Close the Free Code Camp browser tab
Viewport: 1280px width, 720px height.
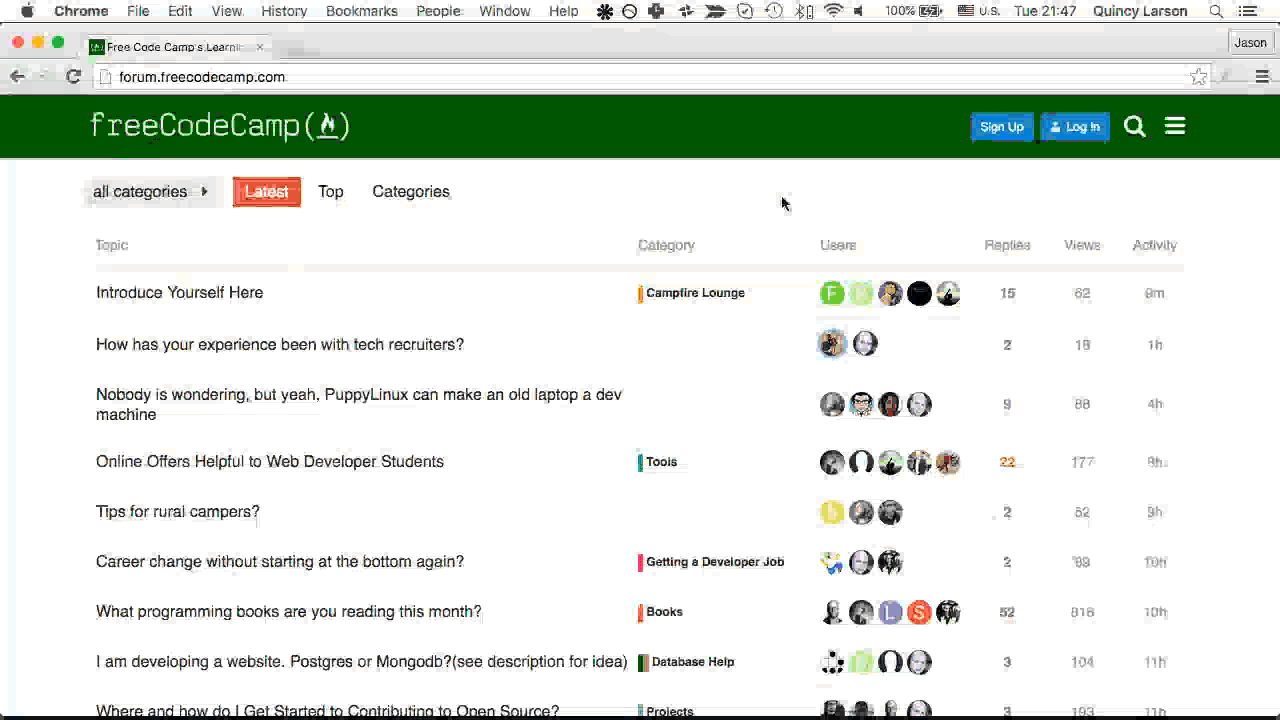coord(260,47)
